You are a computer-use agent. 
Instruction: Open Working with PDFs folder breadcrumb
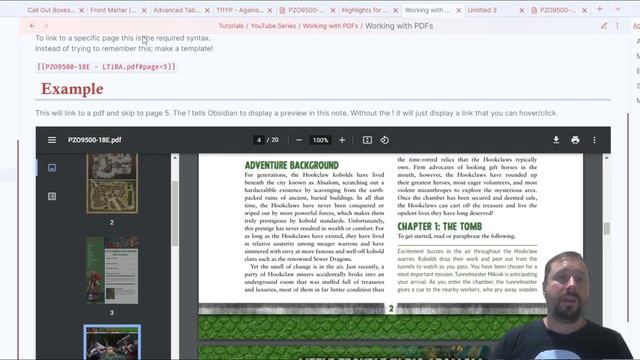tap(330, 26)
